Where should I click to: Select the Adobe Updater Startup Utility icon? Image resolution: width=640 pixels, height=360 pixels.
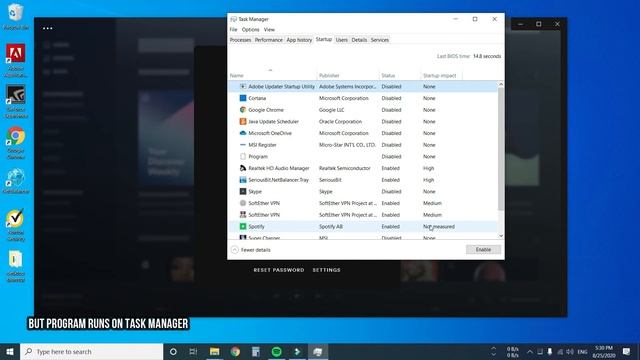243,87
